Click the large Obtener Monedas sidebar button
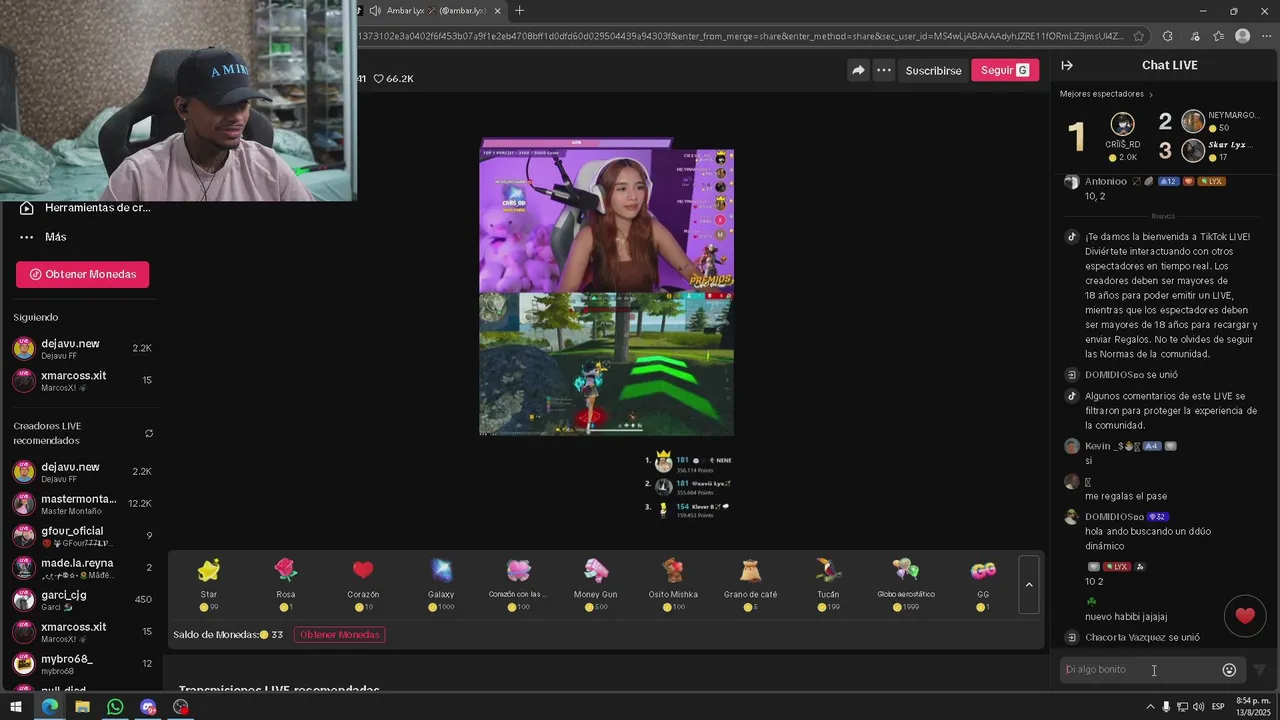 (x=82, y=274)
